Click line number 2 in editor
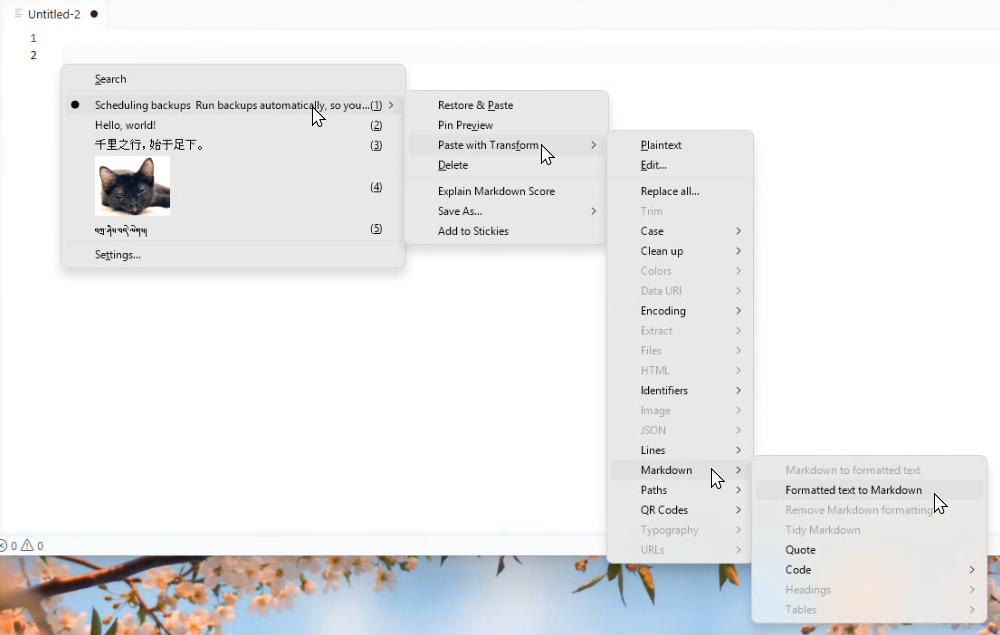This screenshot has width=1000, height=635. (x=33, y=55)
